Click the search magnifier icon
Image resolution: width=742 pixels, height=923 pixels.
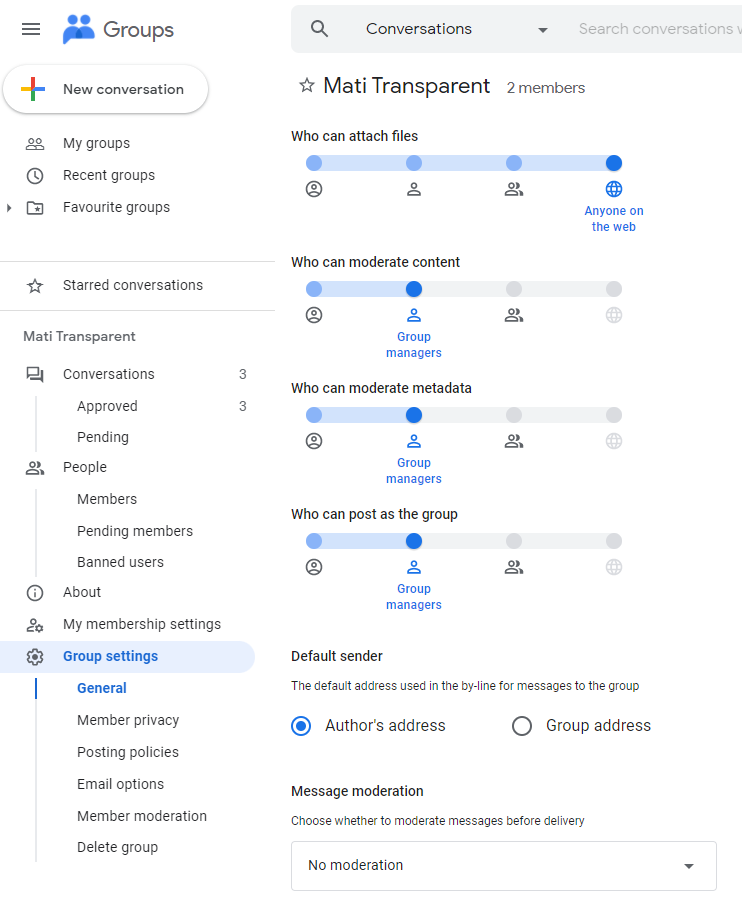coord(319,29)
